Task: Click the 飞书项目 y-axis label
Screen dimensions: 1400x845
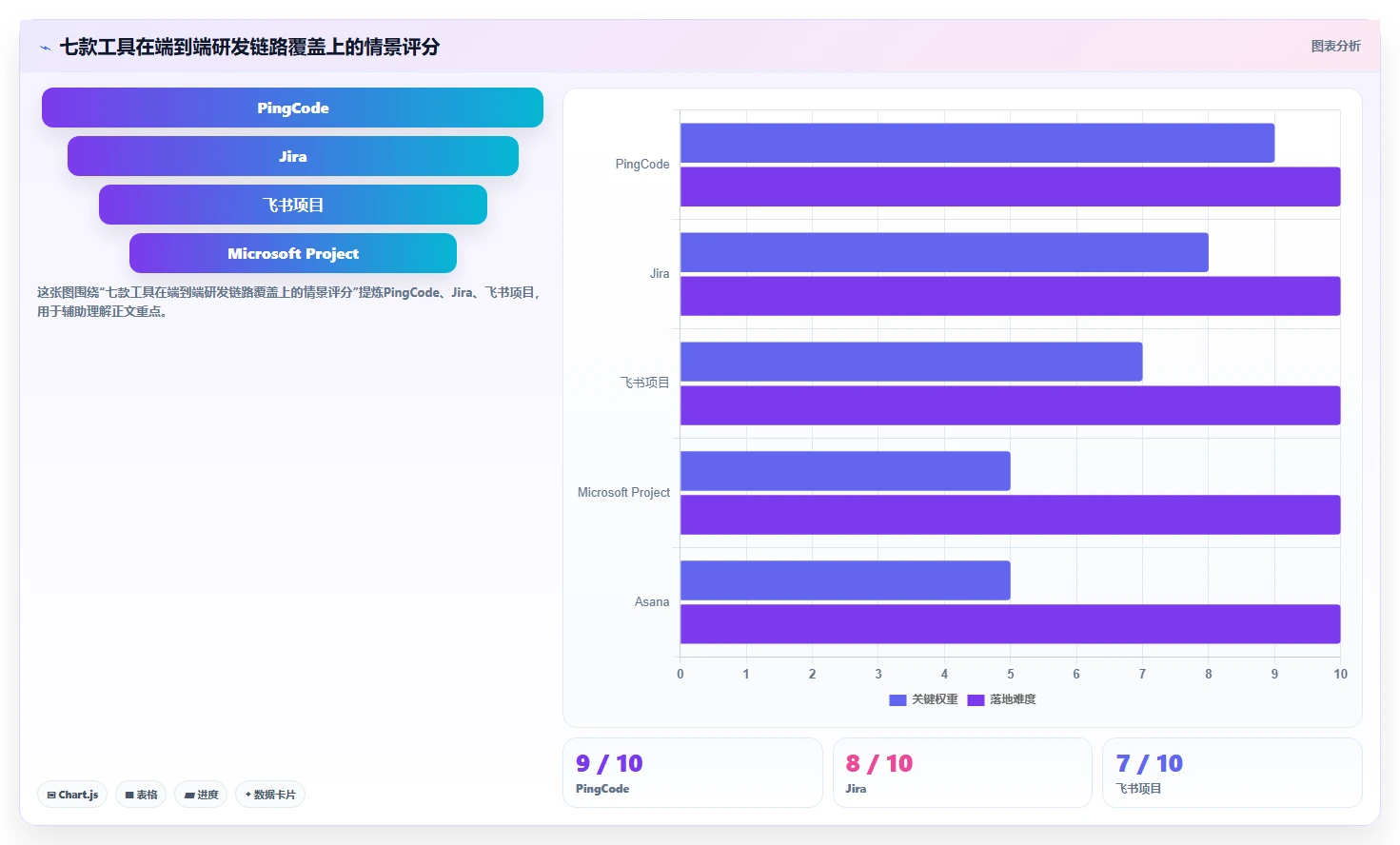Action: [645, 383]
